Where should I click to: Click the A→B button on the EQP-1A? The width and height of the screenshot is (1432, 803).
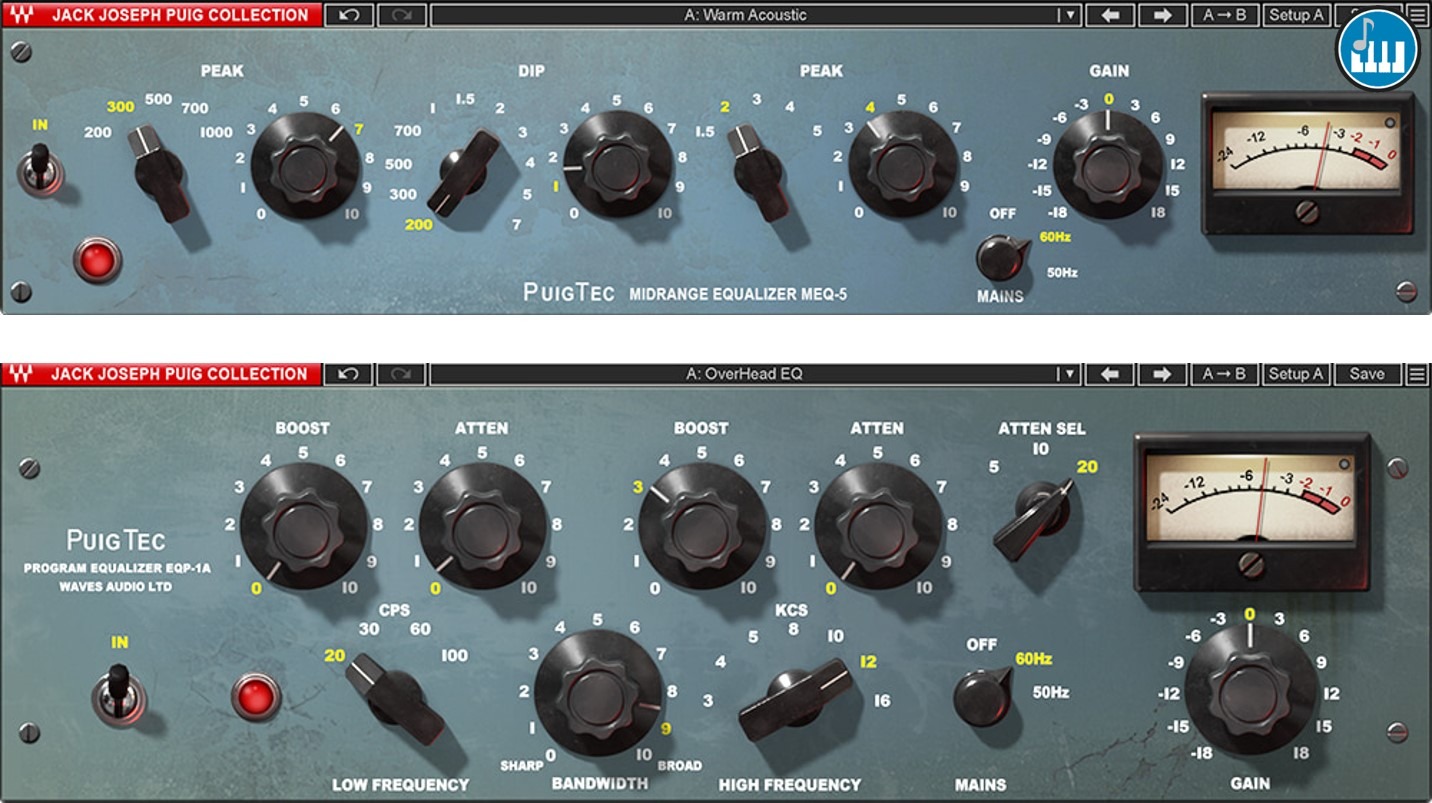[1226, 373]
